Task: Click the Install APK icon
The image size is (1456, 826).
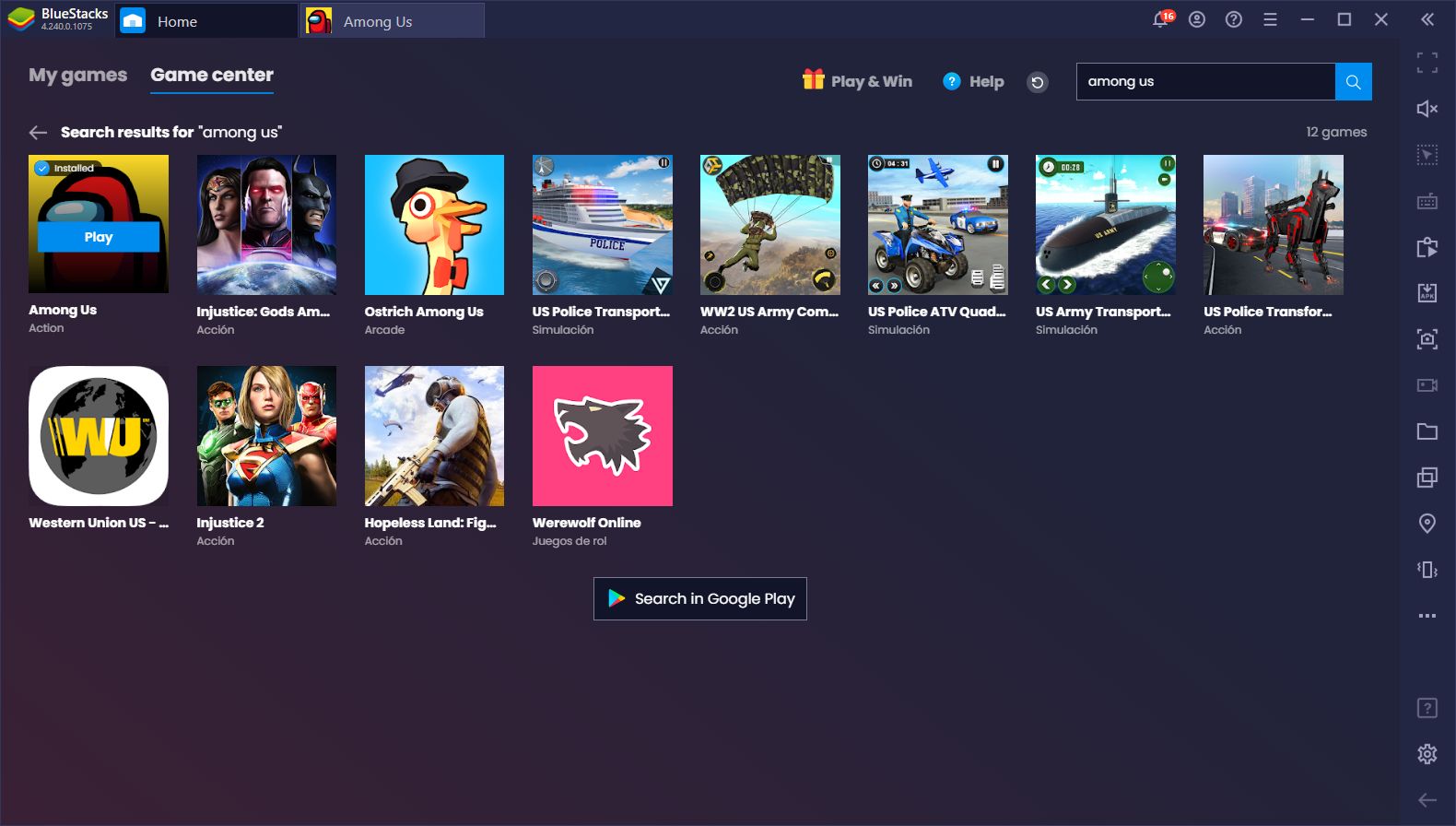Action: point(1427,293)
